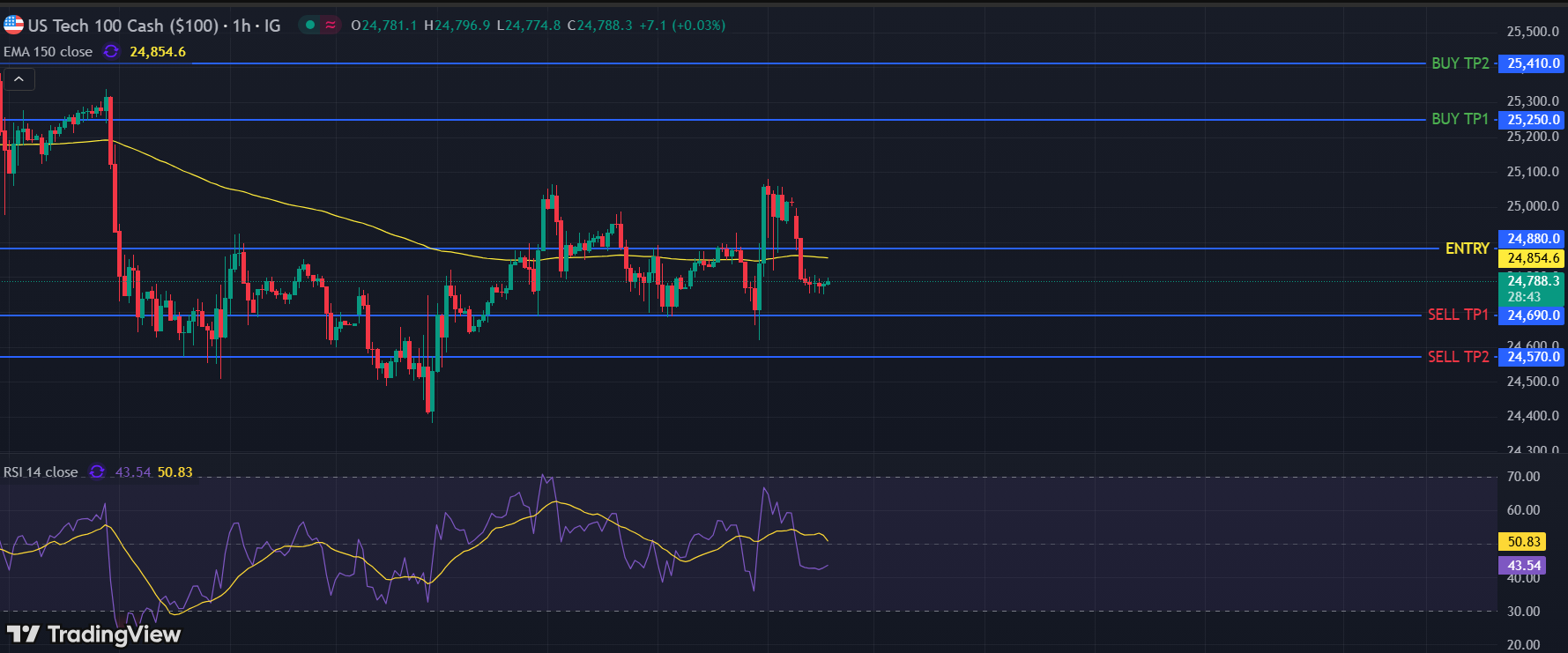Click the SELL TP1 line label
The width and height of the screenshot is (1568, 653).
(1458, 315)
